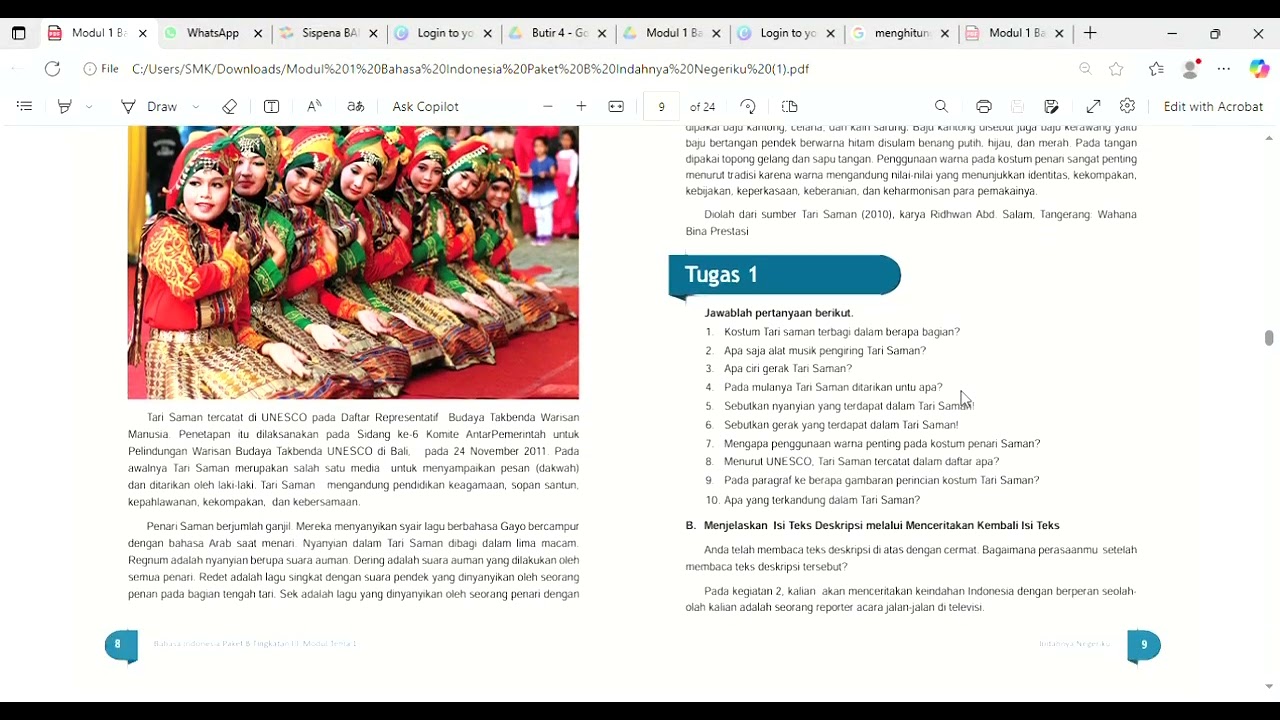The image size is (1280, 720).
Task: Rotate the PDF page
Action: coord(748,106)
